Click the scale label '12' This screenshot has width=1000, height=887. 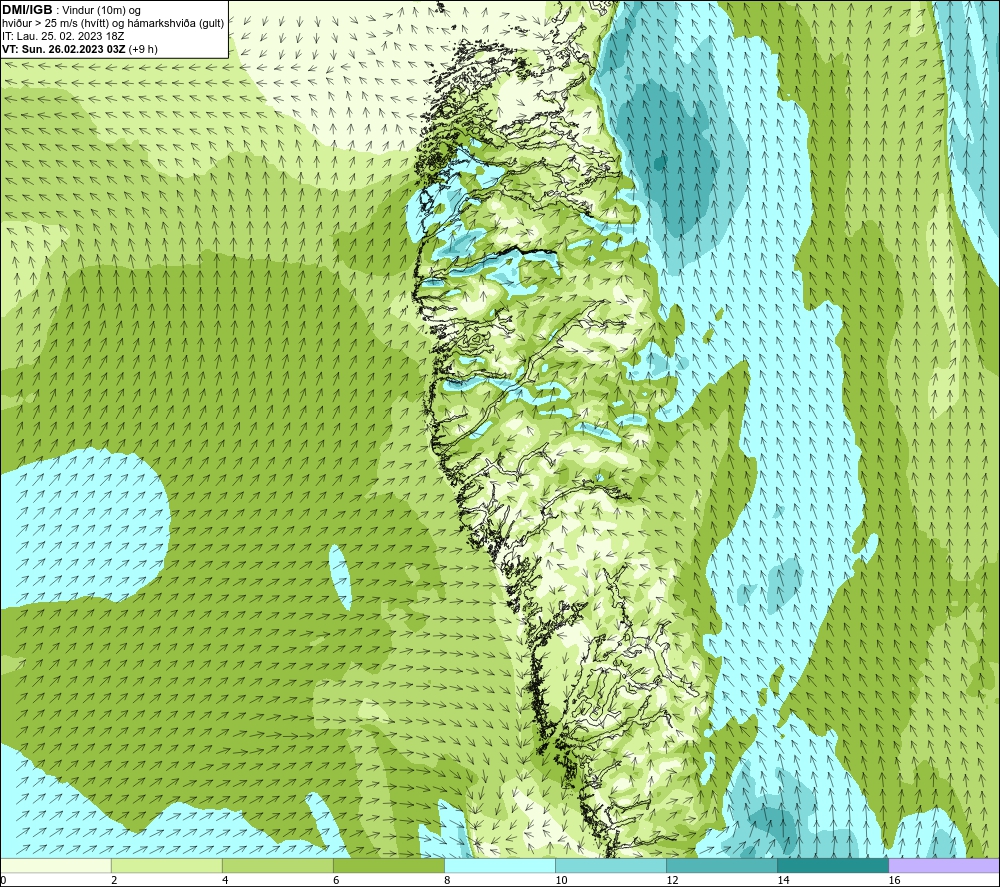point(672,881)
